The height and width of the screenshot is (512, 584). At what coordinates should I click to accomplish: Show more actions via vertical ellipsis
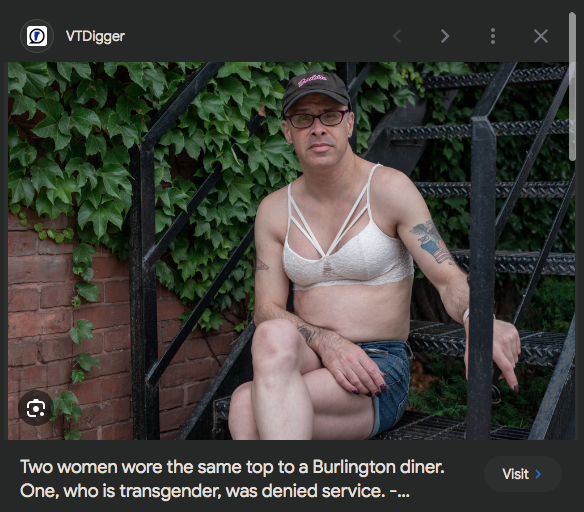(x=493, y=36)
